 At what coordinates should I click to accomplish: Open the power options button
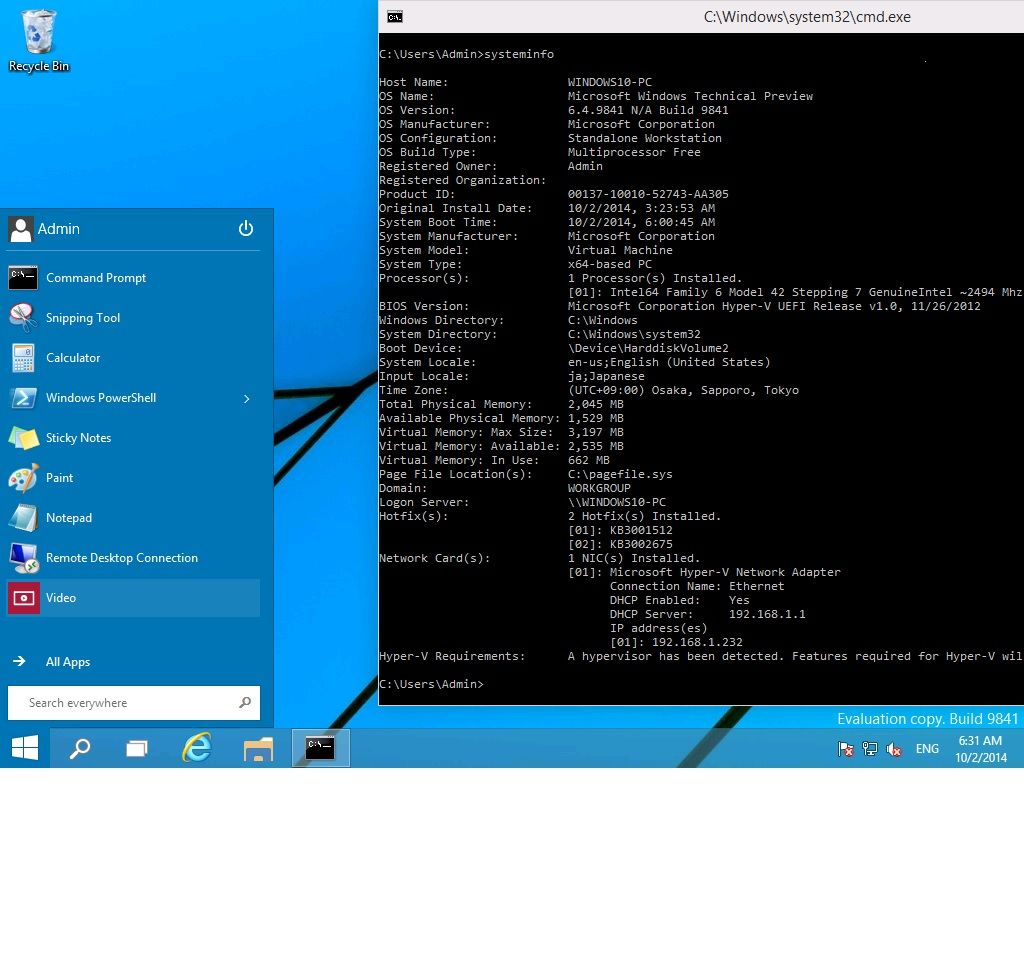(246, 229)
